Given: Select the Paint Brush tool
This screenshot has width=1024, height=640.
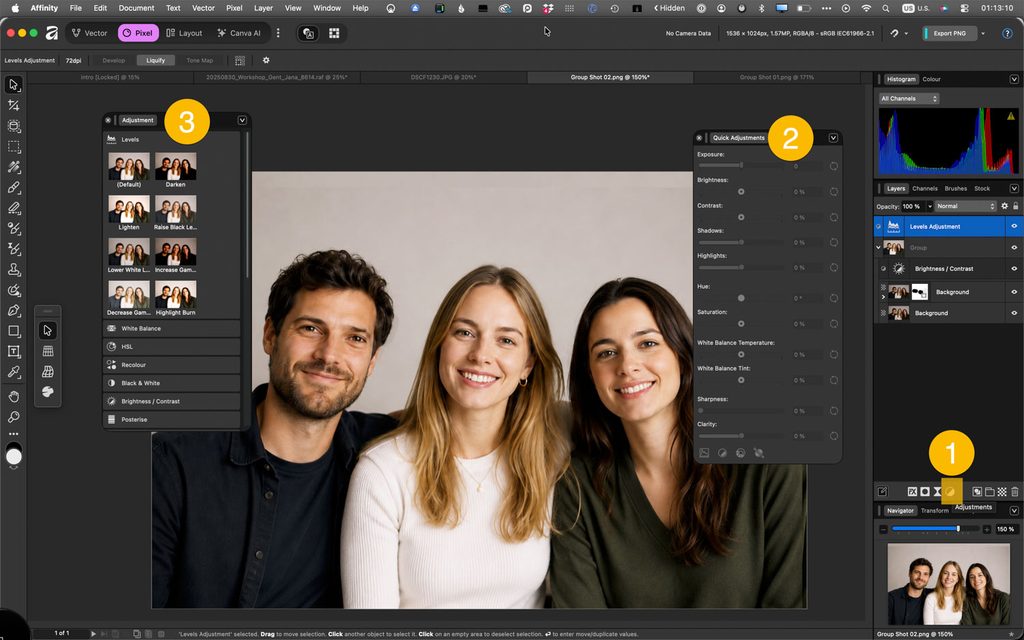Looking at the screenshot, I should click(14, 187).
